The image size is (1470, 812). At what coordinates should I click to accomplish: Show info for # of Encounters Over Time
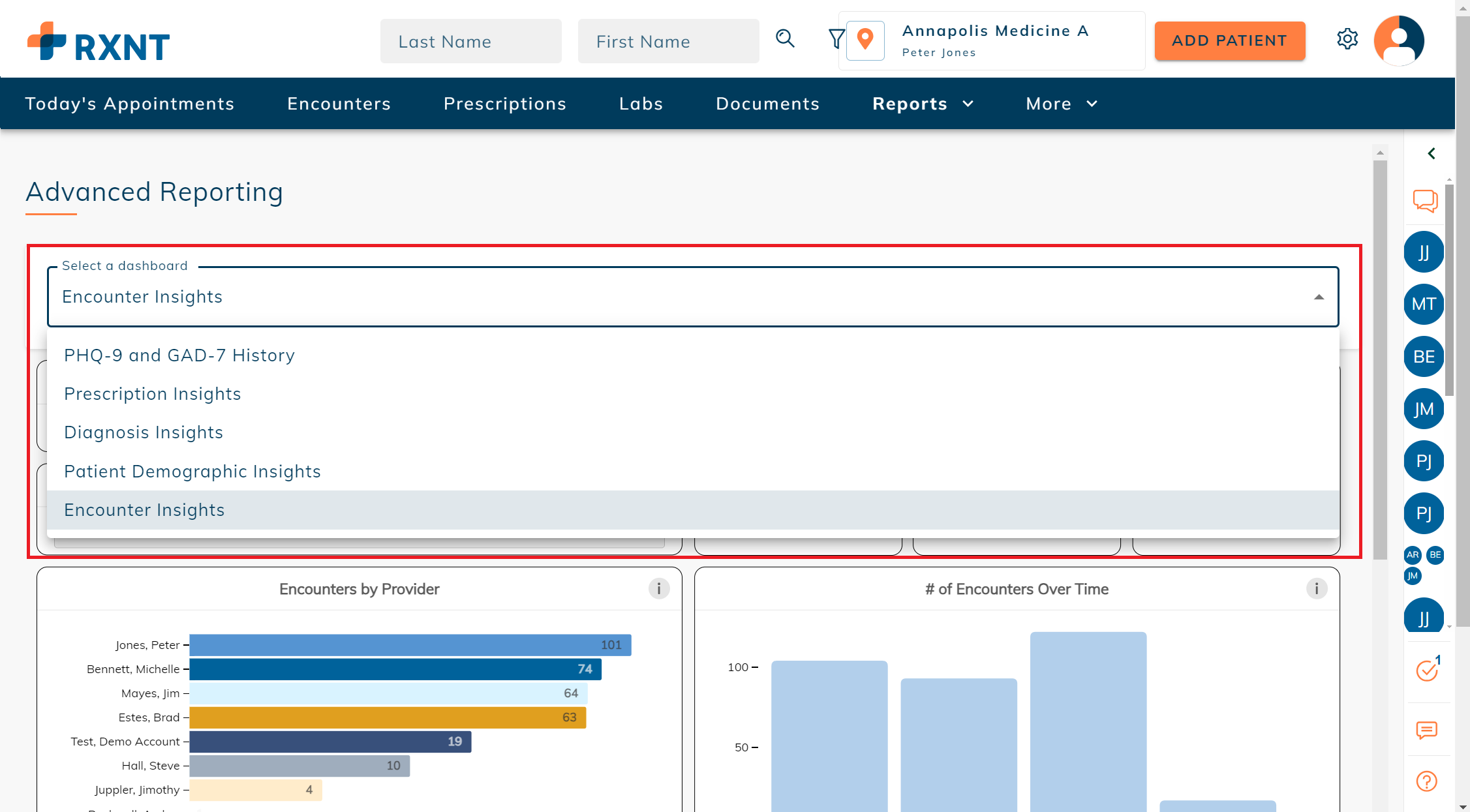pyautogui.click(x=1317, y=589)
